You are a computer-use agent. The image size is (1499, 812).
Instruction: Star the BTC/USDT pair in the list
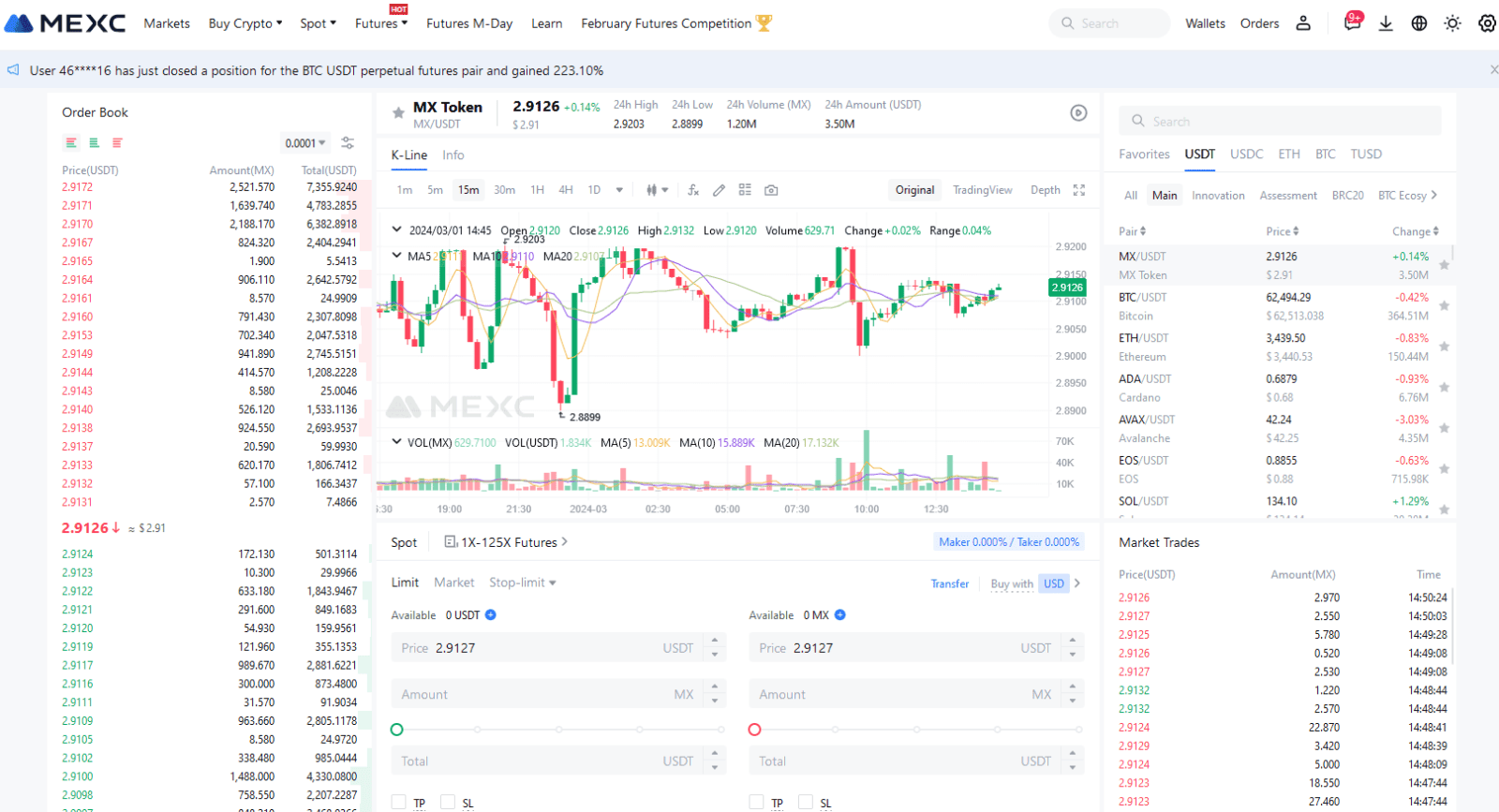pos(1444,306)
